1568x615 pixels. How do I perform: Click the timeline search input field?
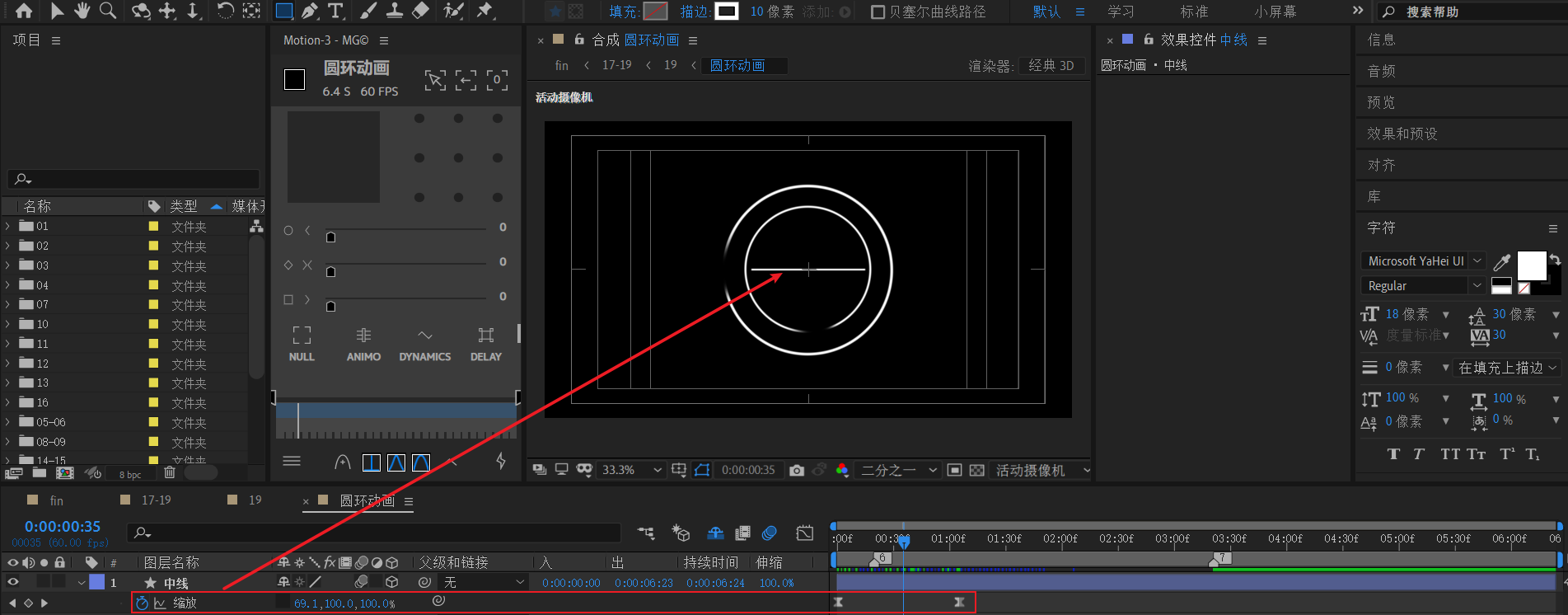(373, 533)
